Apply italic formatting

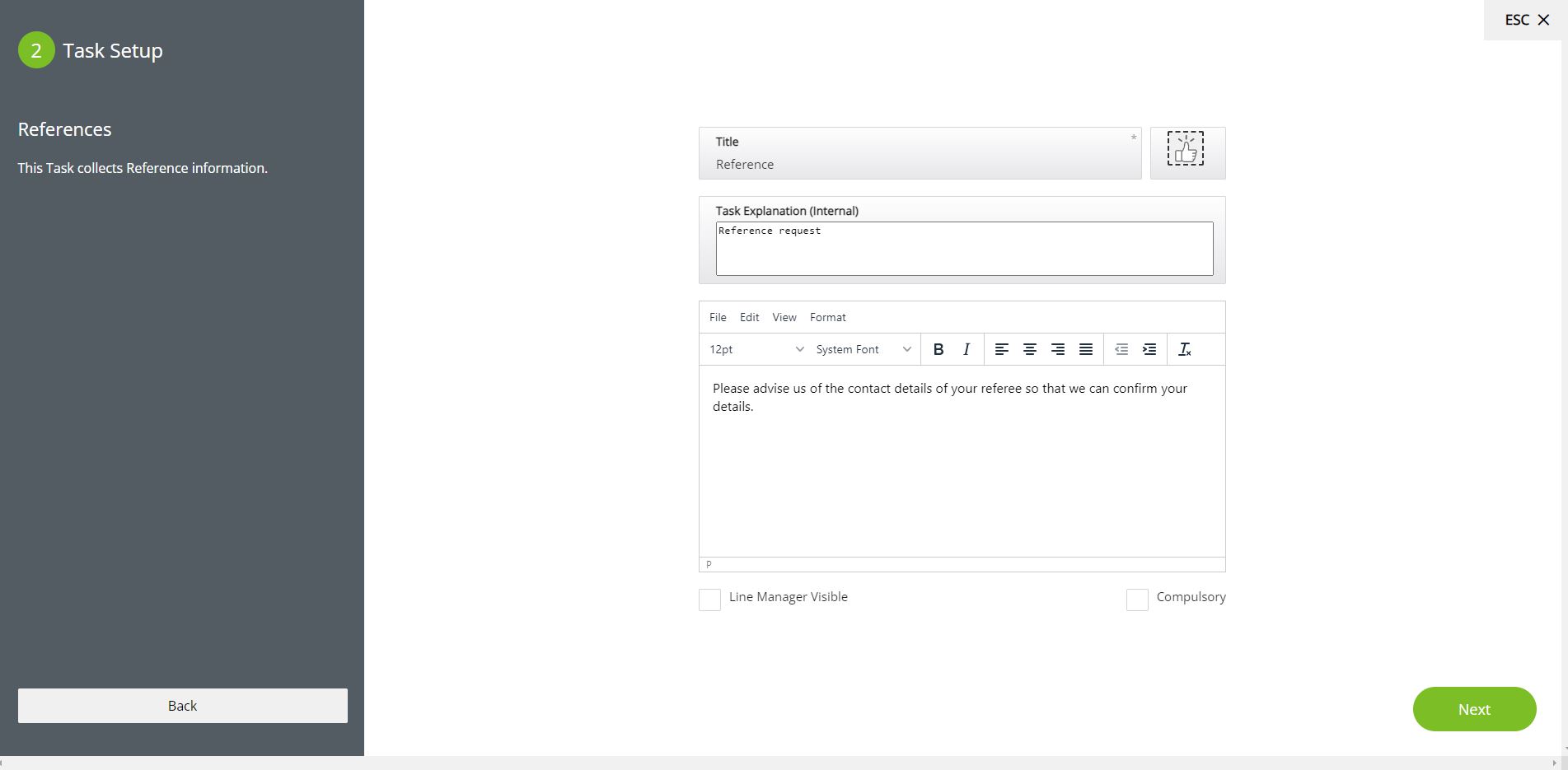967,349
